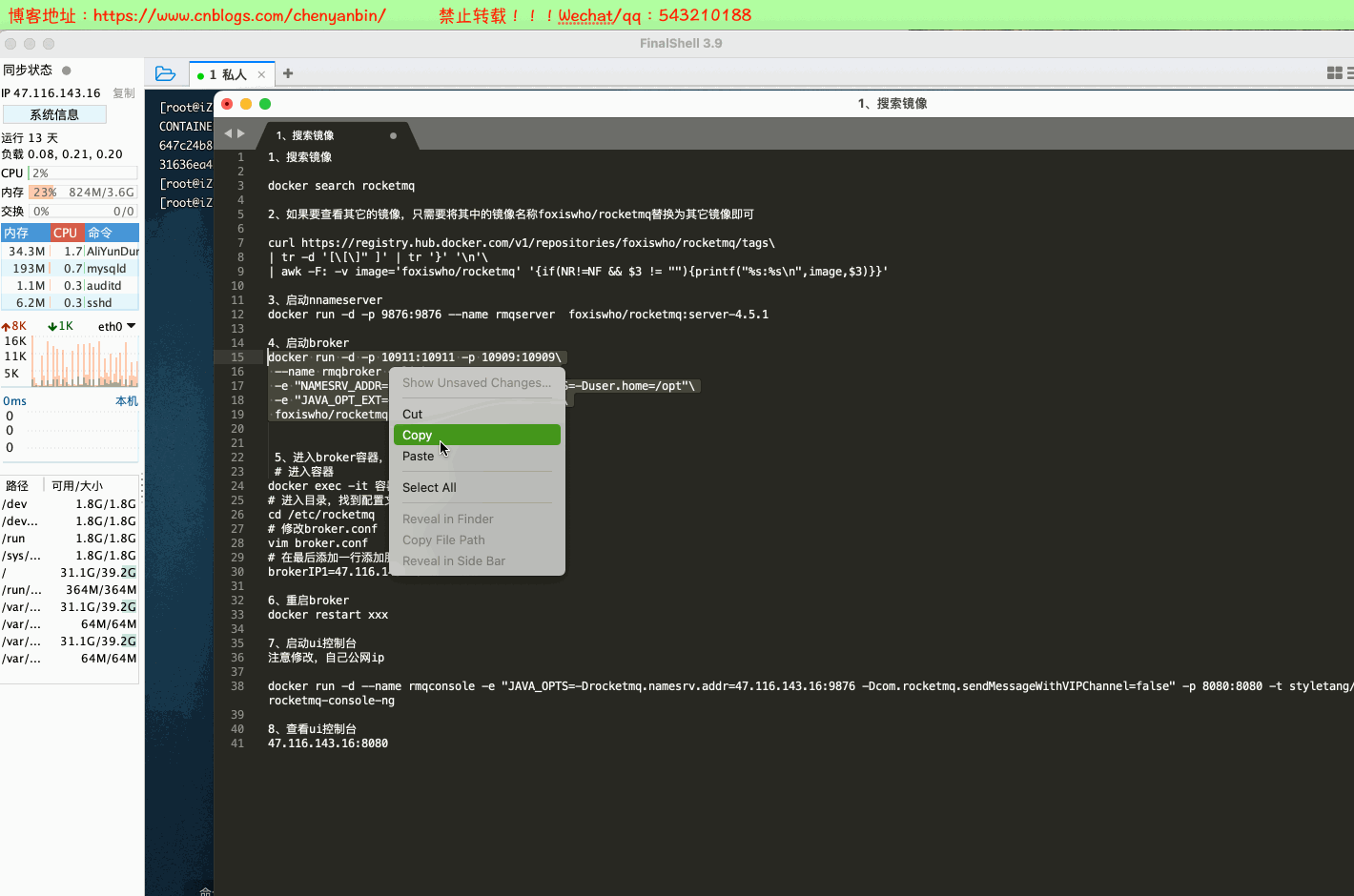Click the 本机 link above the ping graph
Screen dimensions: 1354x896
pyautogui.click(x=127, y=401)
